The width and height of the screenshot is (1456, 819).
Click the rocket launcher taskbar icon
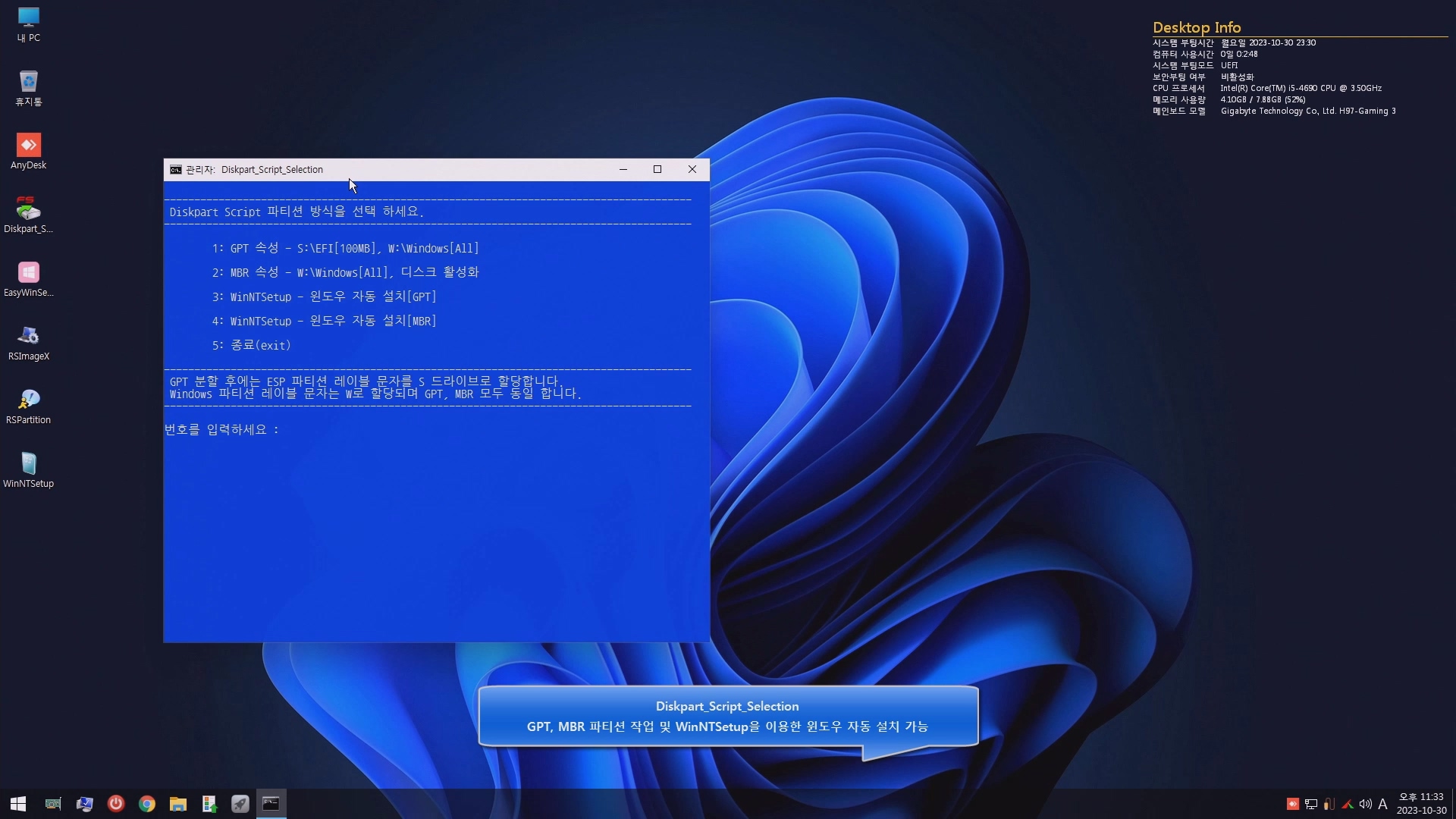pyautogui.click(x=240, y=804)
